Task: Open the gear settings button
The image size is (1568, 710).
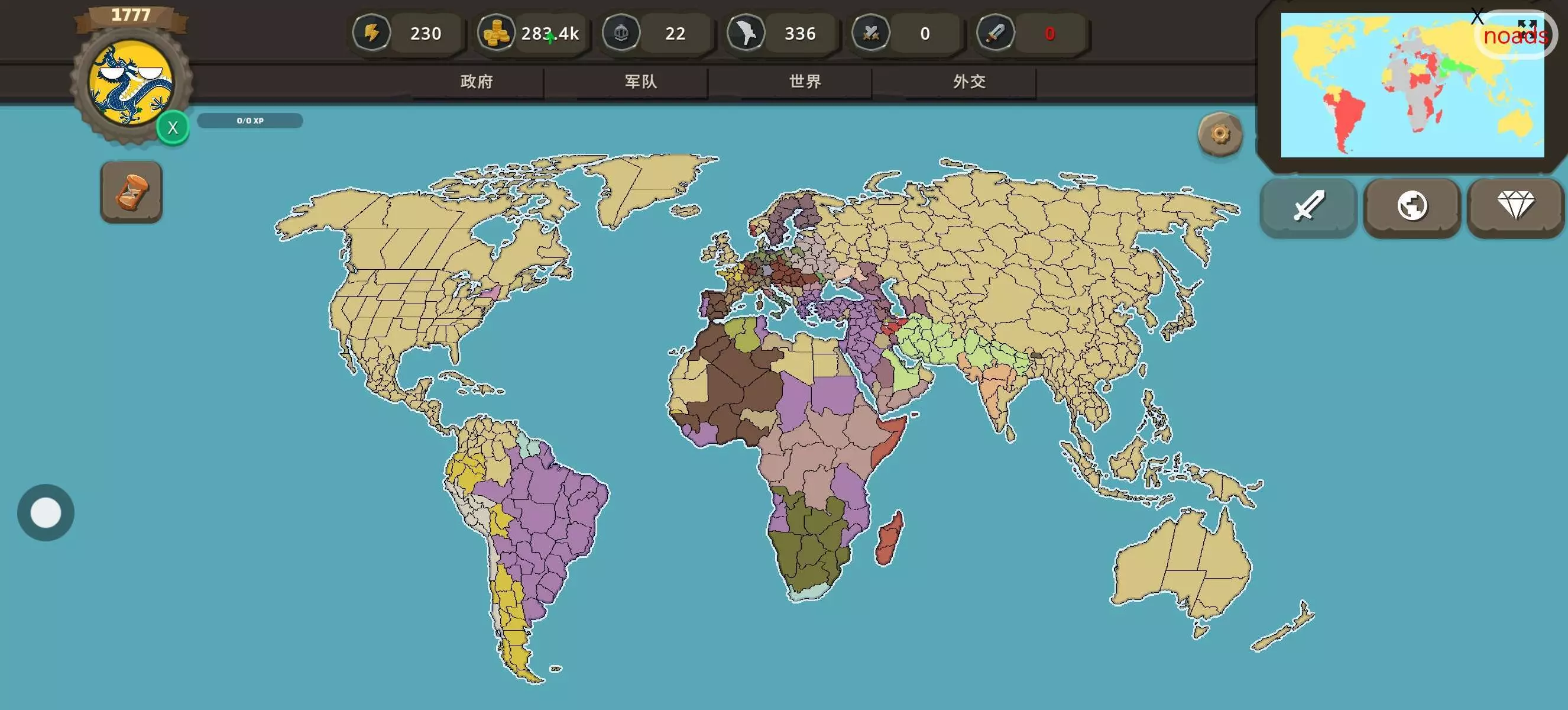Action: [x=1219, y=134]
